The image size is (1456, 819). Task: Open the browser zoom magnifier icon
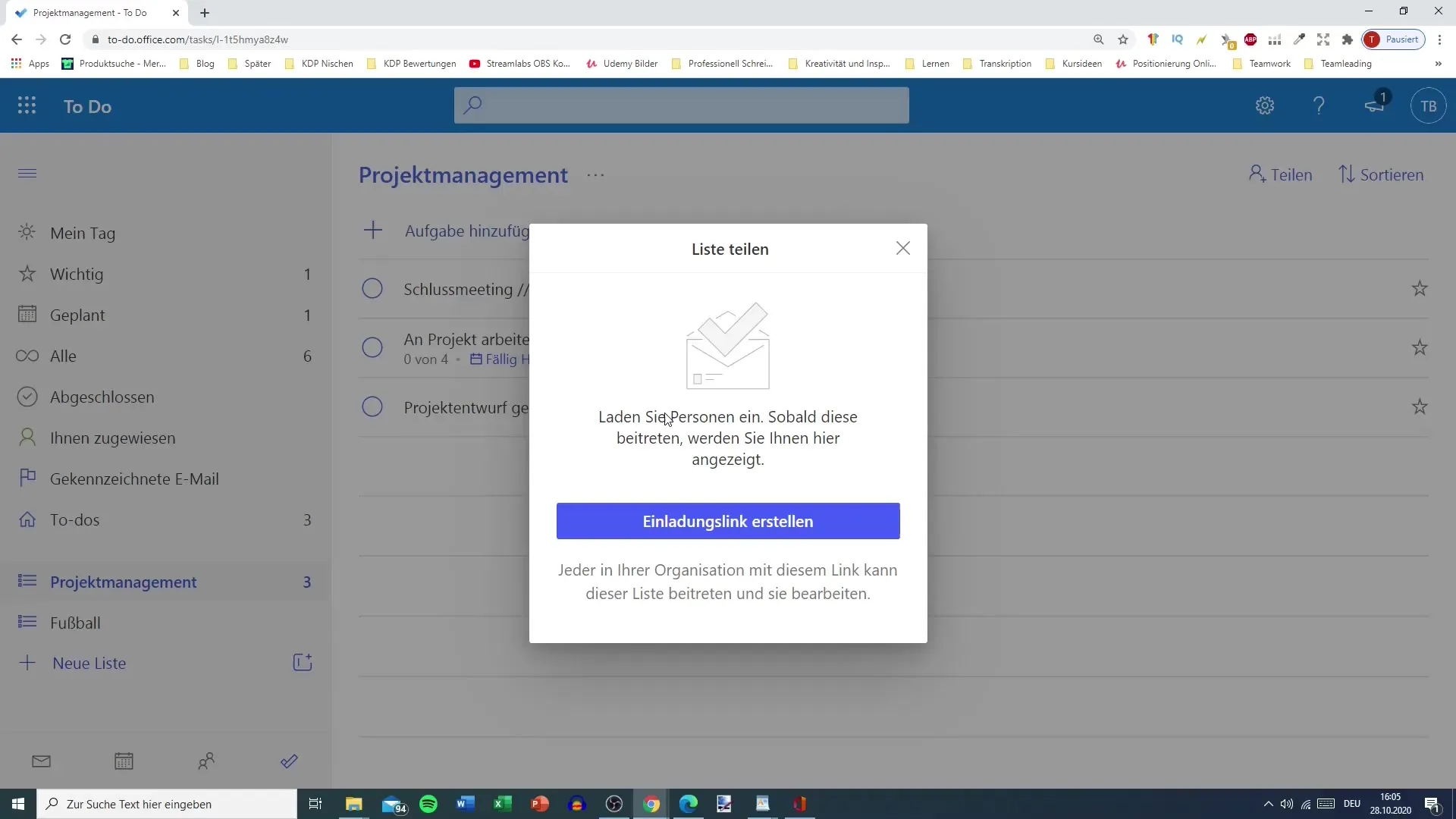(x=1098, y=39)
